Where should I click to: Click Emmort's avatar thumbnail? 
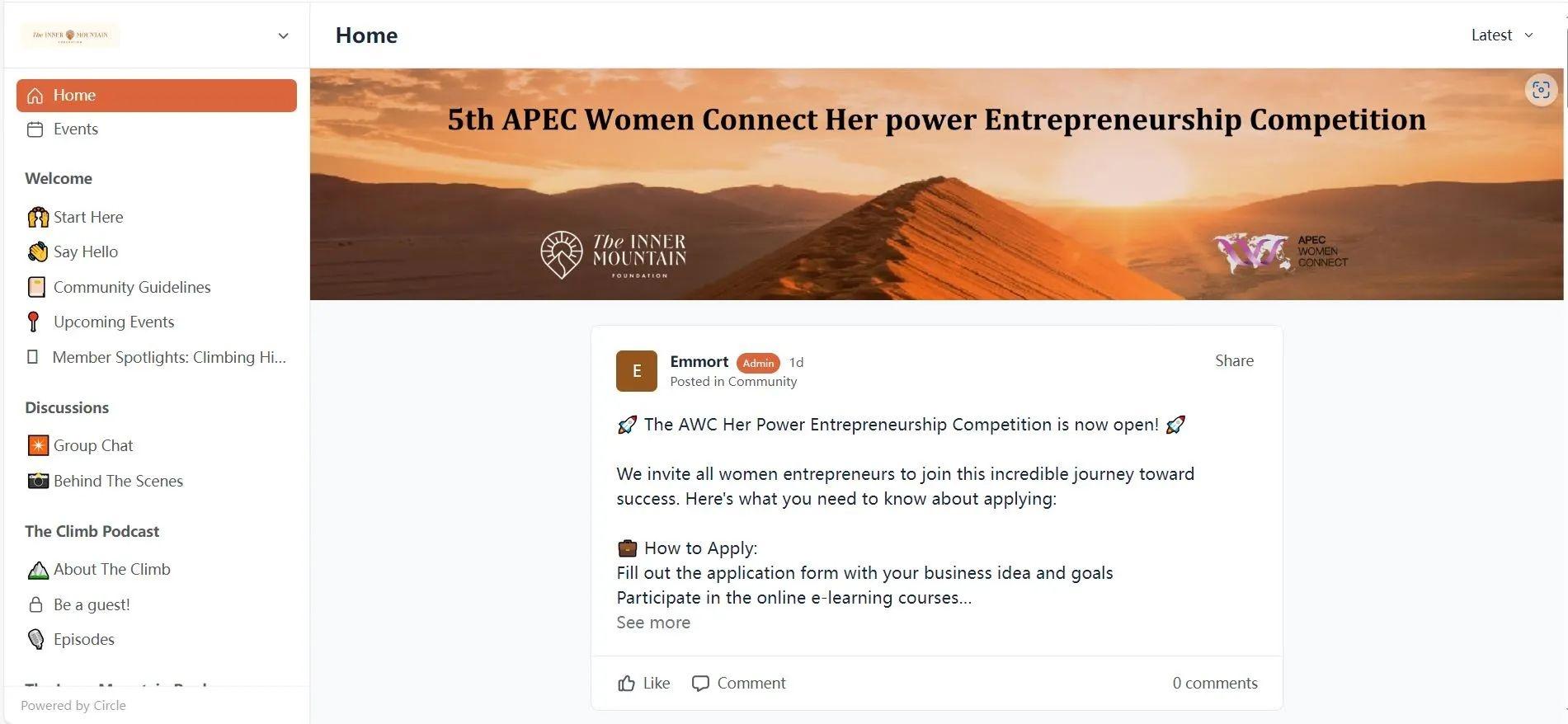point(636,371)
